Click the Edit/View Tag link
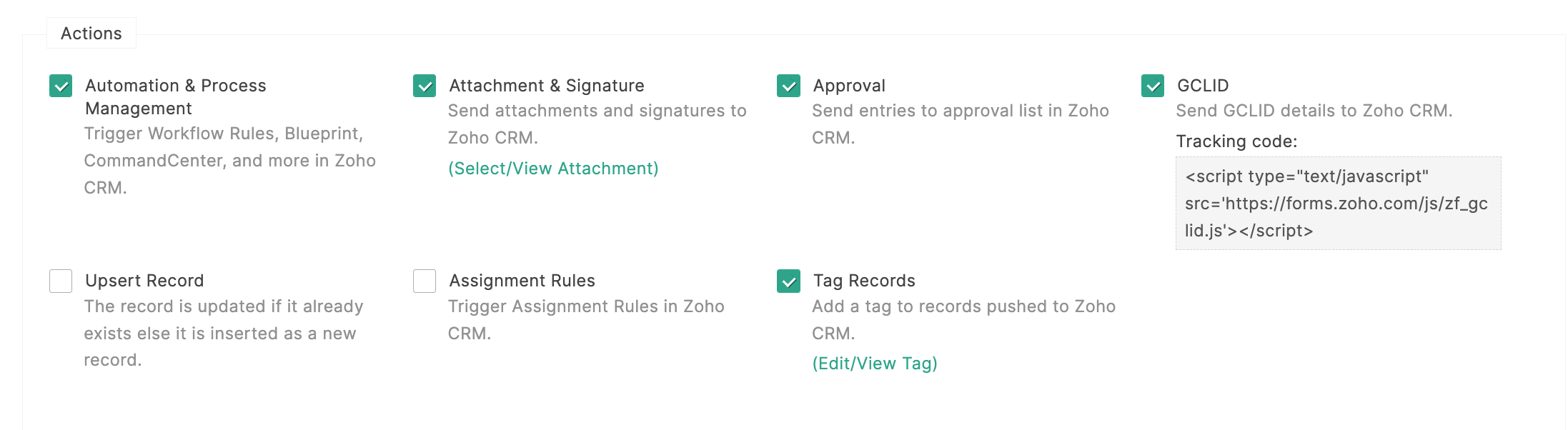Viewport: 1568px width, 430px height. pos(875,364)
